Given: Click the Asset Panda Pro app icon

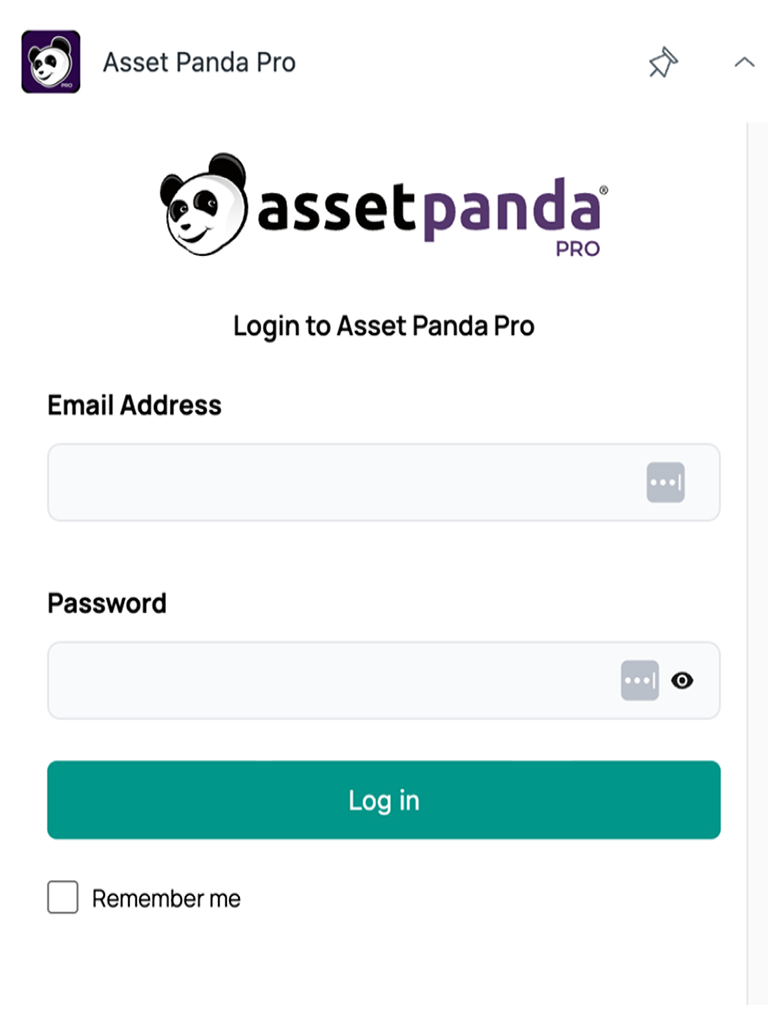Looking at the screenshot, I should coord(51,62).
